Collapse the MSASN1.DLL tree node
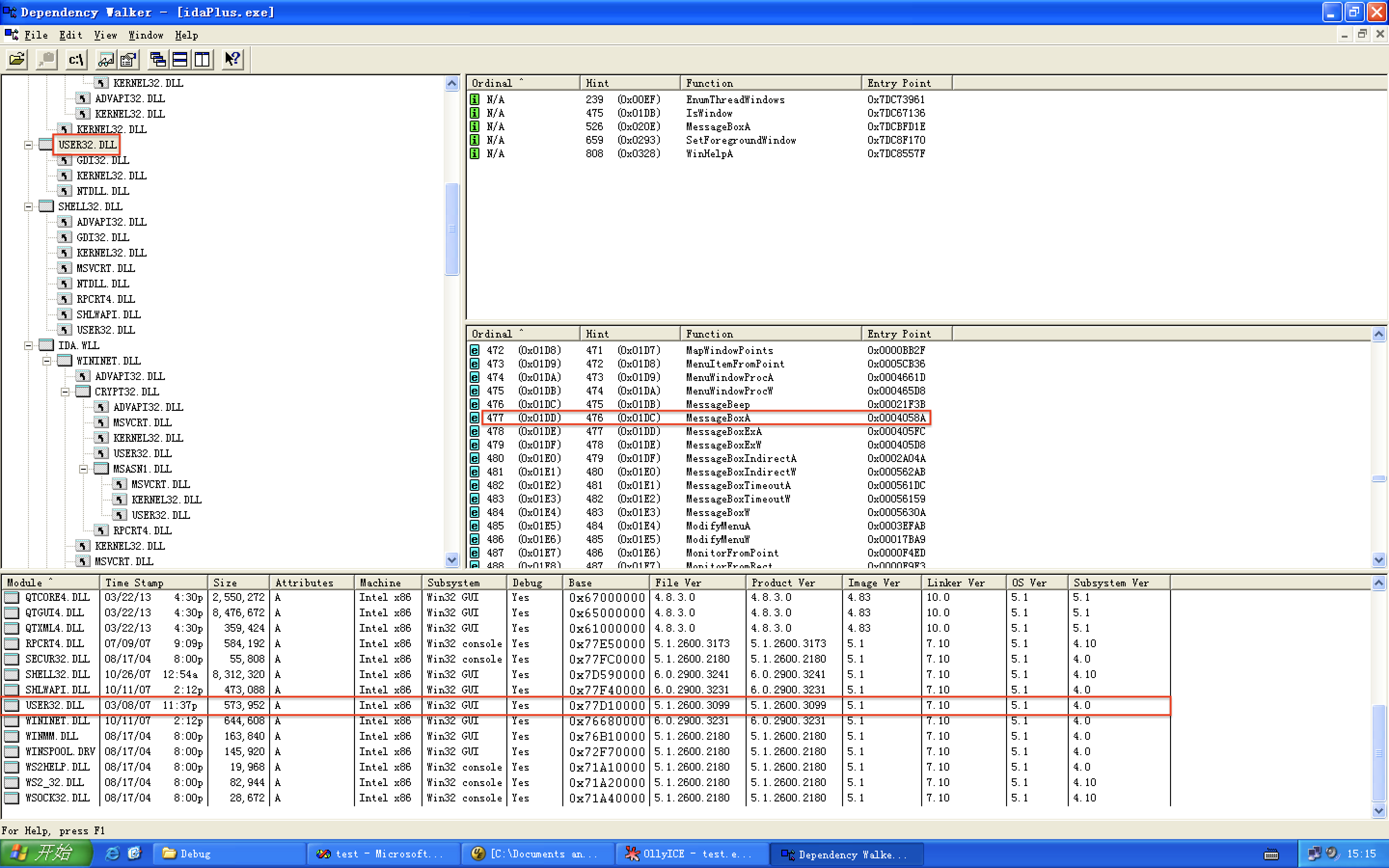The image size is (1389, 868). point(84,469)
